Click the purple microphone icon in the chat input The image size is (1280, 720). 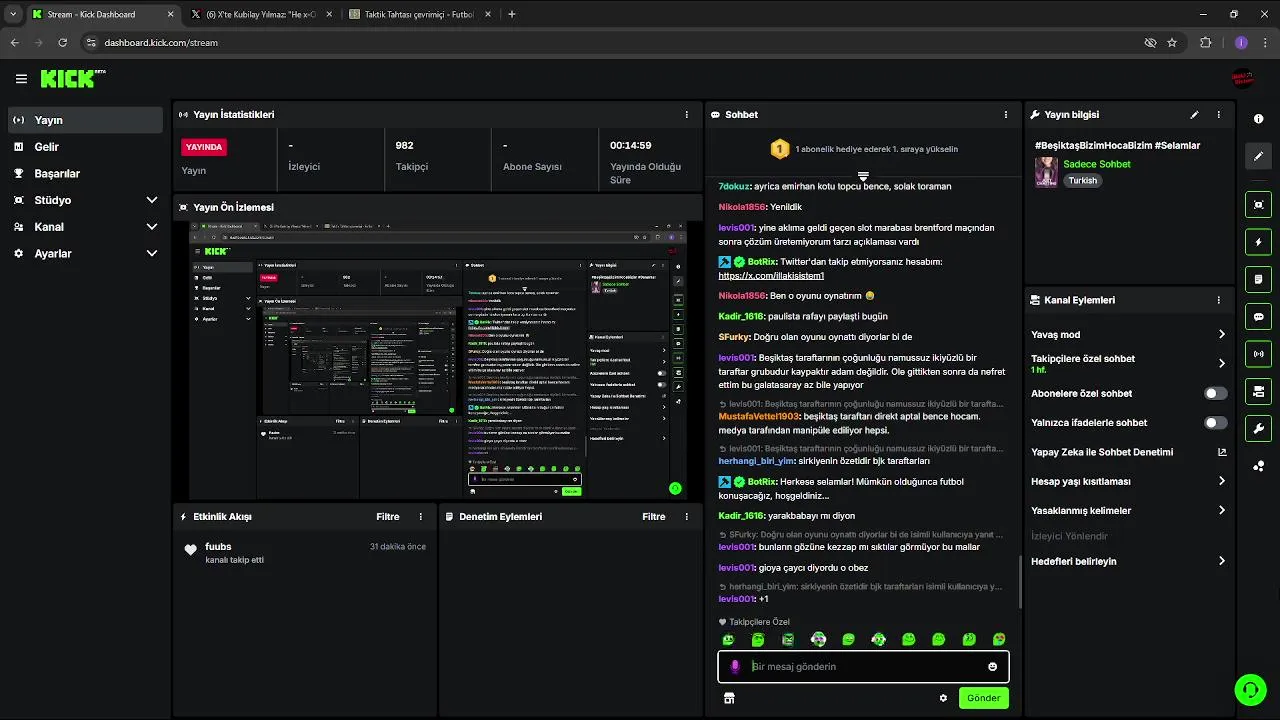coord(735,667)
